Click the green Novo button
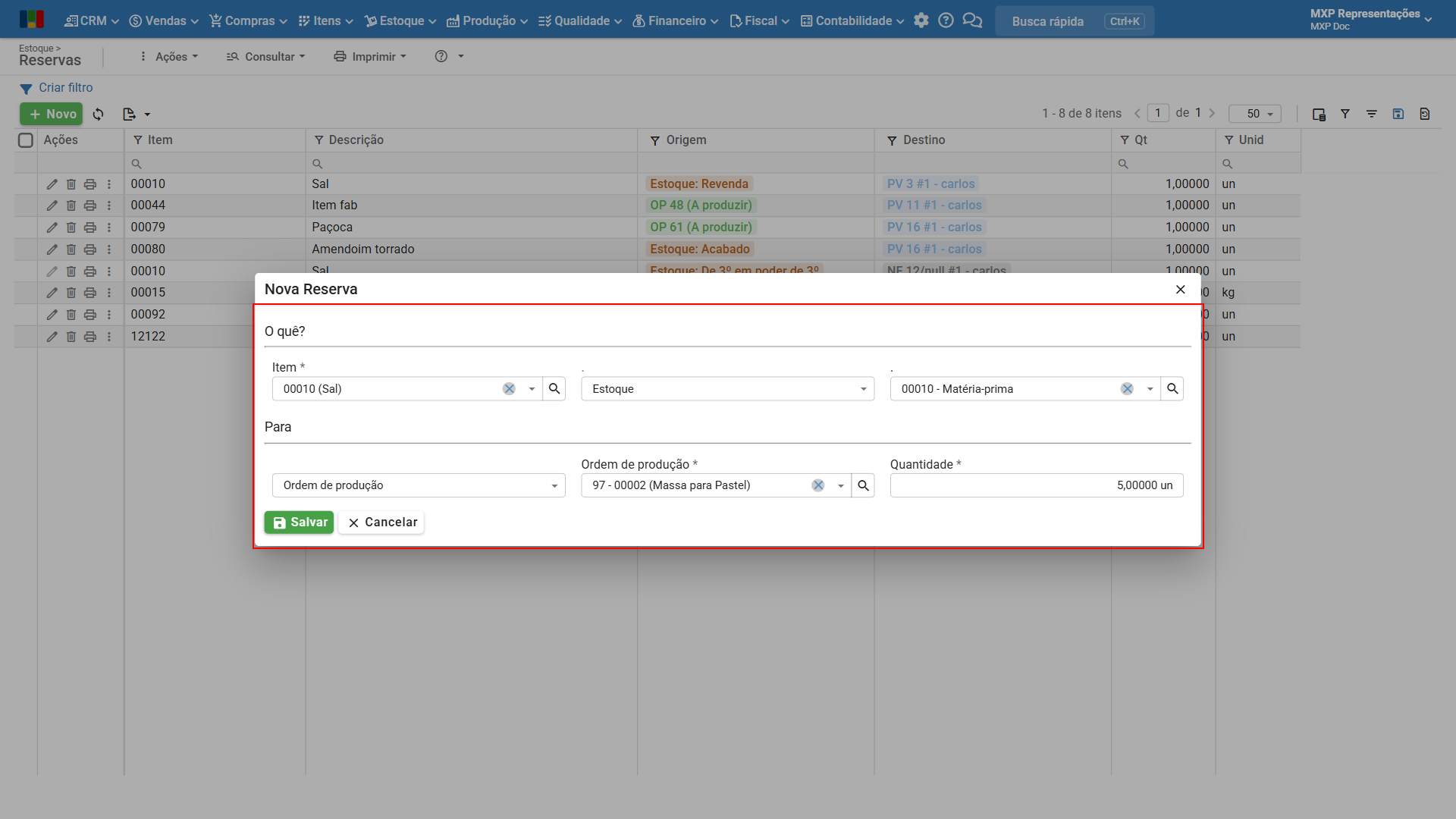 tap(51, 115)
